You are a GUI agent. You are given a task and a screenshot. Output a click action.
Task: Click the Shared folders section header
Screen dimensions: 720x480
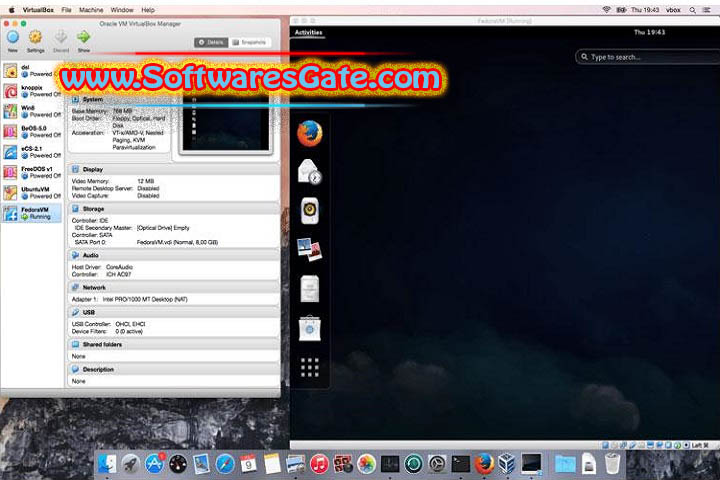(x=174, y=344)
